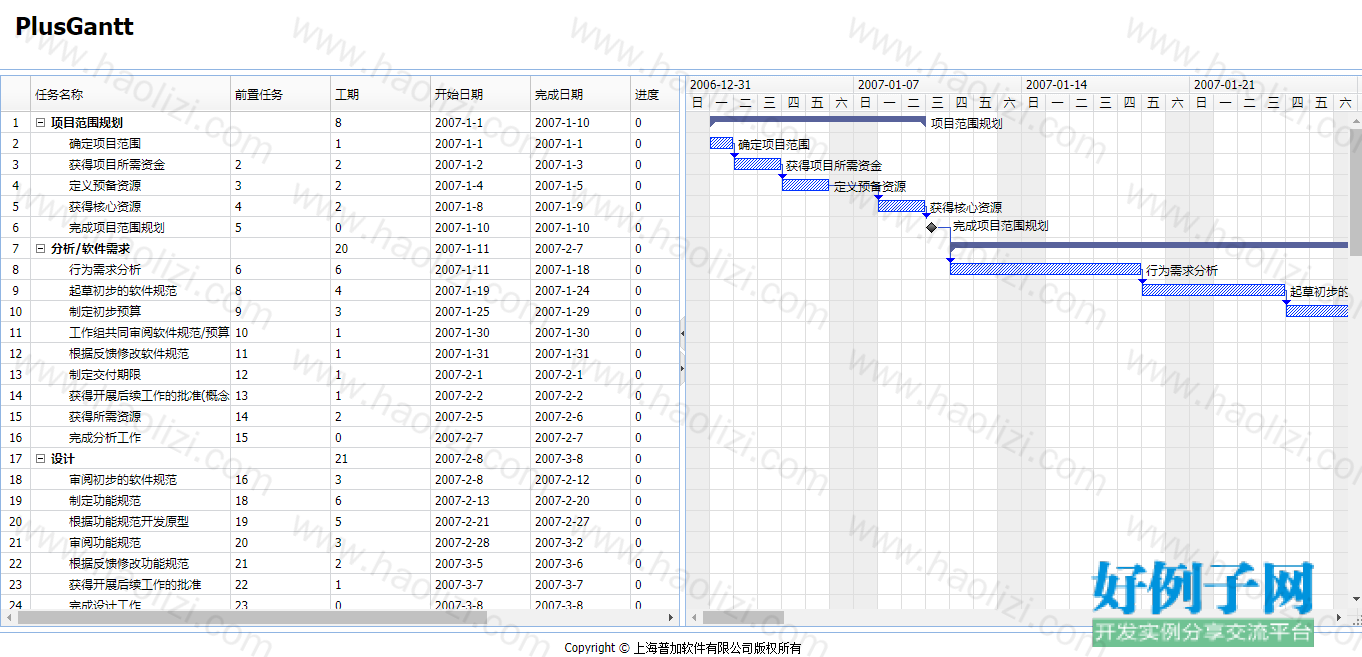Image resolution: width=1362 pixels, height=657 pixels.
Task: Select the 审阅功能规范 task row
Action: [340, 542]
